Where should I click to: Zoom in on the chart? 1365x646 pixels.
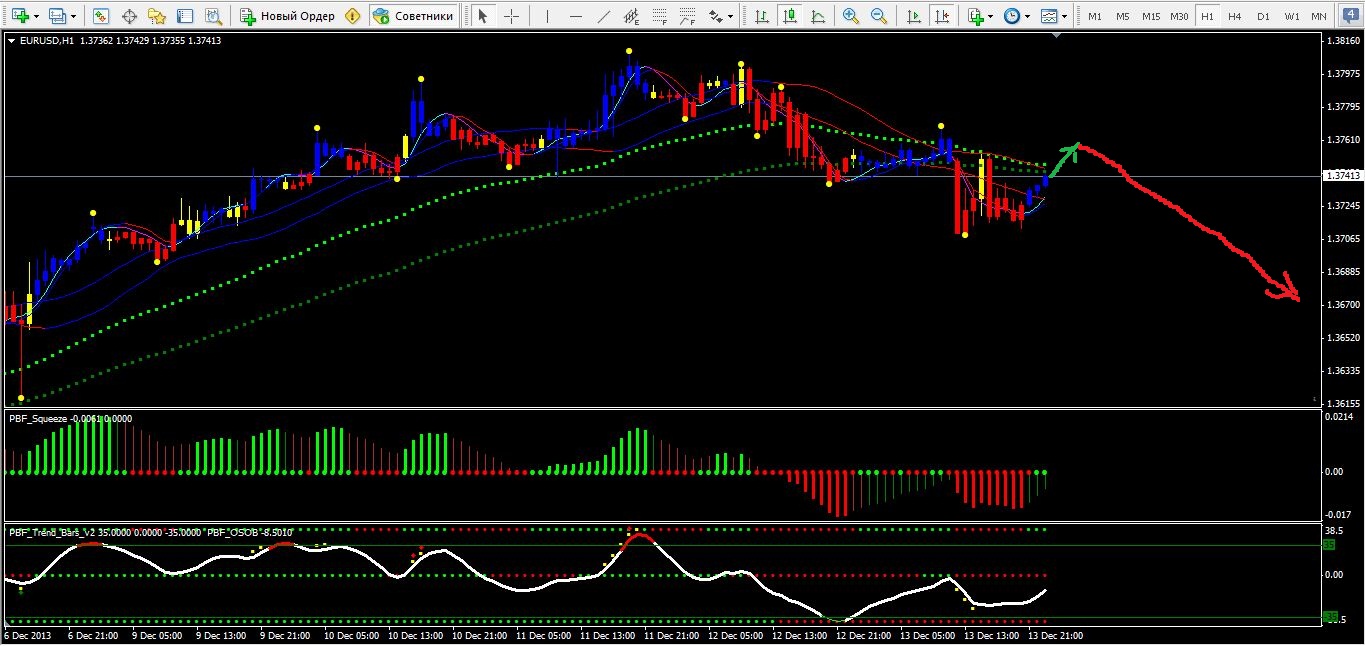[851, 16]
